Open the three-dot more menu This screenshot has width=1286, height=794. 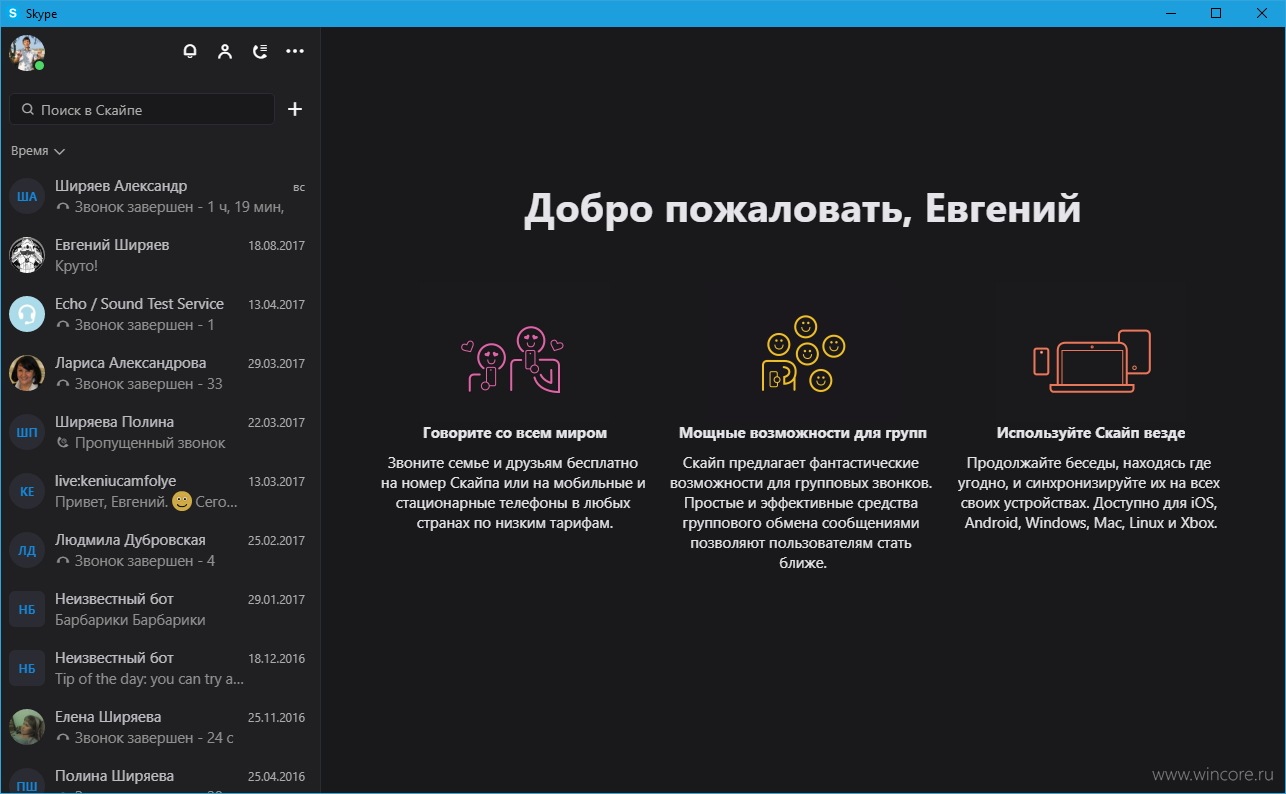[295, 51]
